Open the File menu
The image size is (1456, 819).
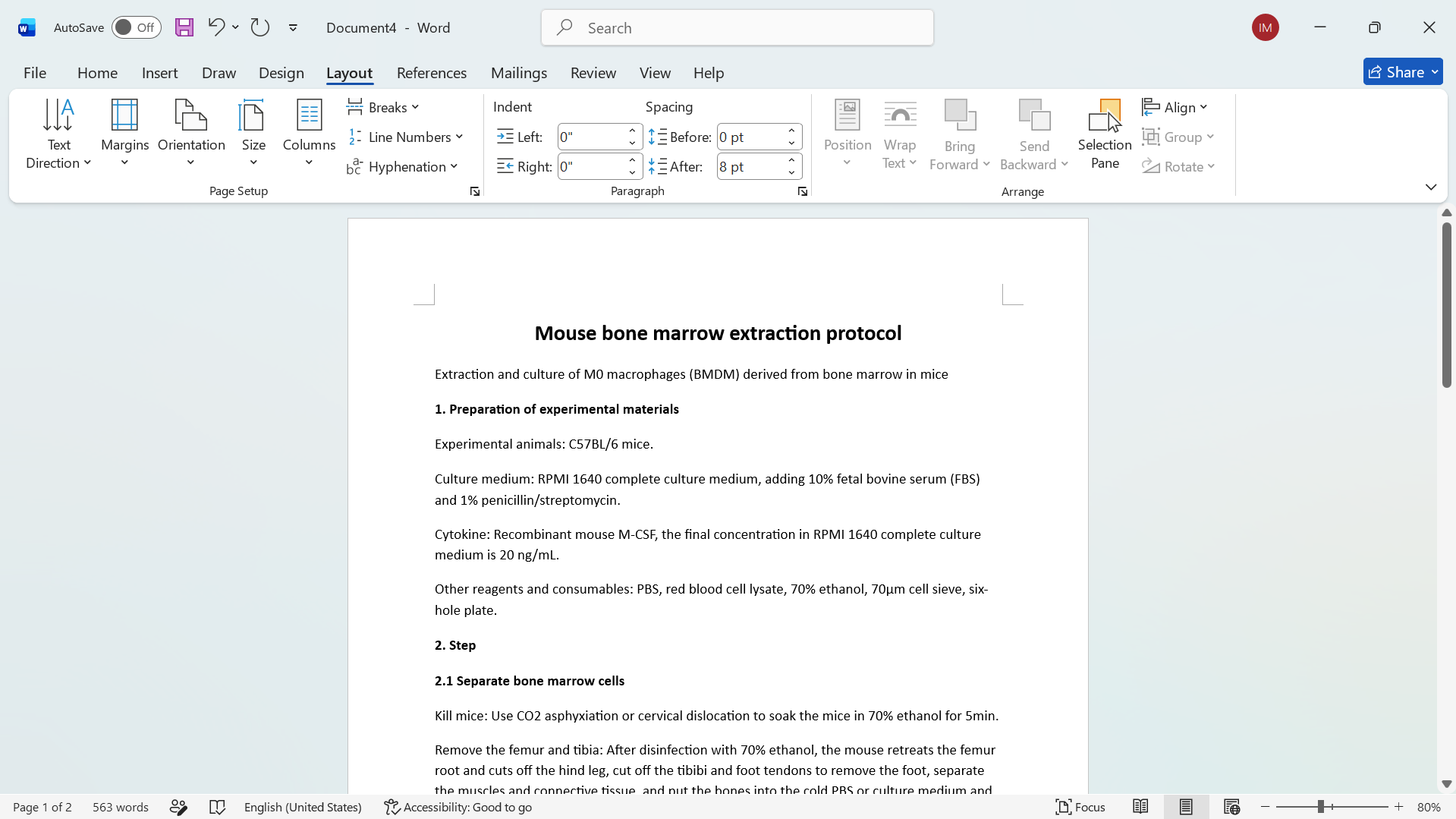[35, 73]
